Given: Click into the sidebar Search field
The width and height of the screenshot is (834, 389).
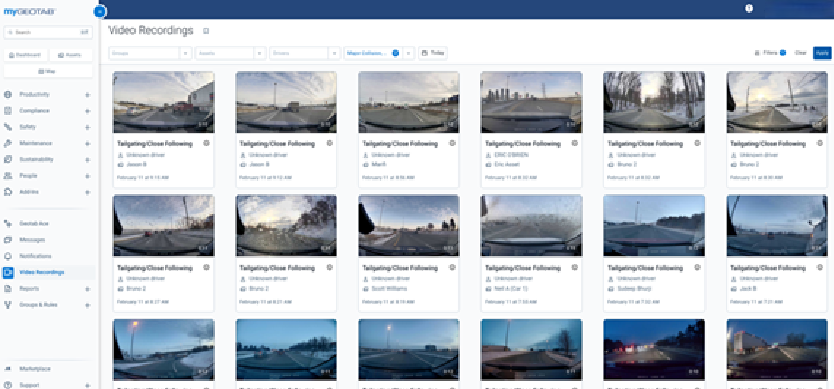Looking at the screenshot, I should coord(48,32).
